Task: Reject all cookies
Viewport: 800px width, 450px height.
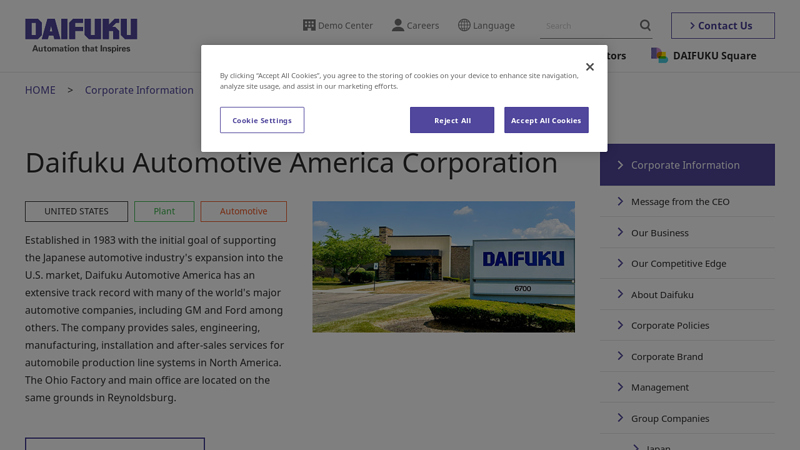Action: tap(452, 120)
